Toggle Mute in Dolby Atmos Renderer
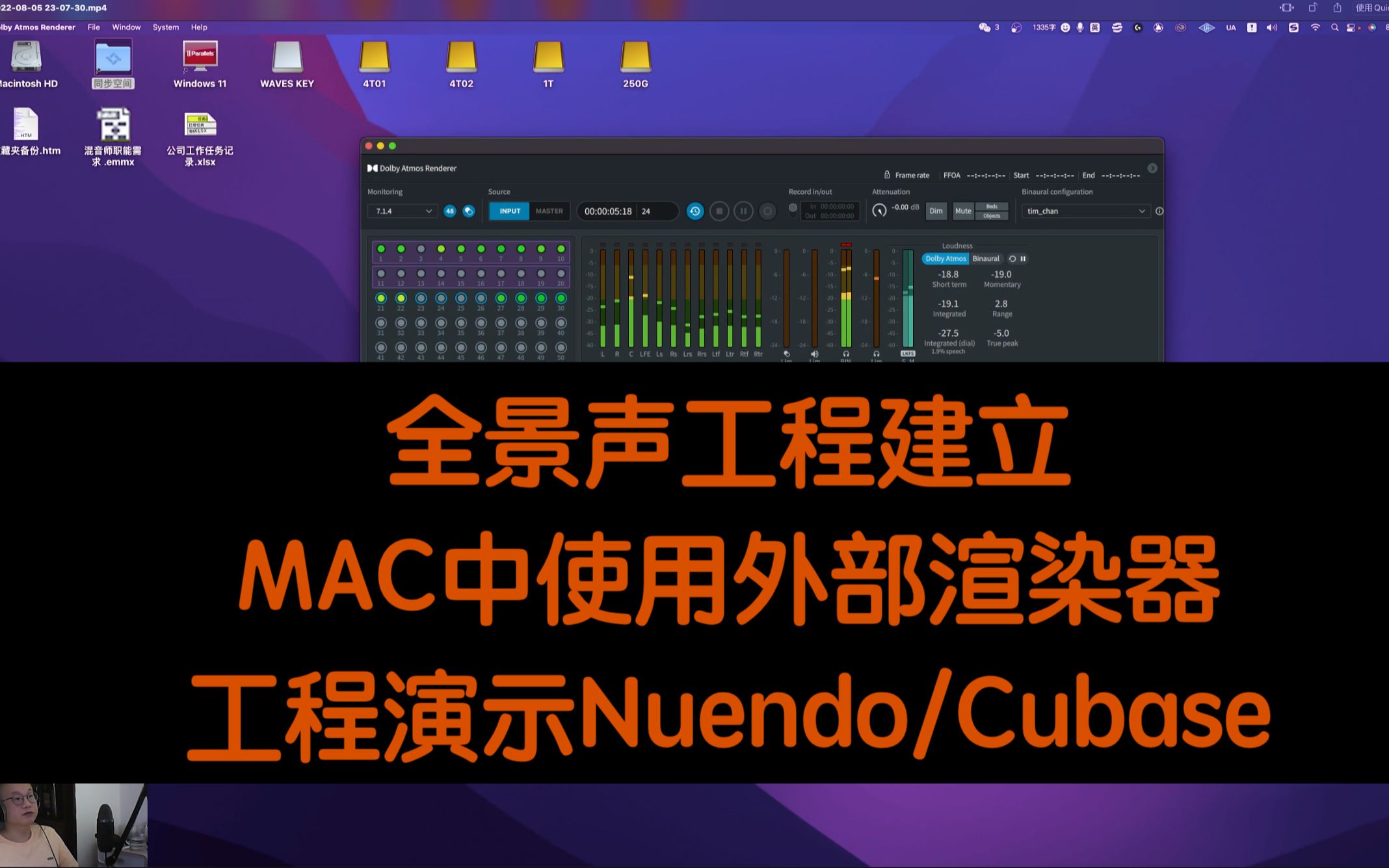This screenshot has height=868, width=1389. 962,210
